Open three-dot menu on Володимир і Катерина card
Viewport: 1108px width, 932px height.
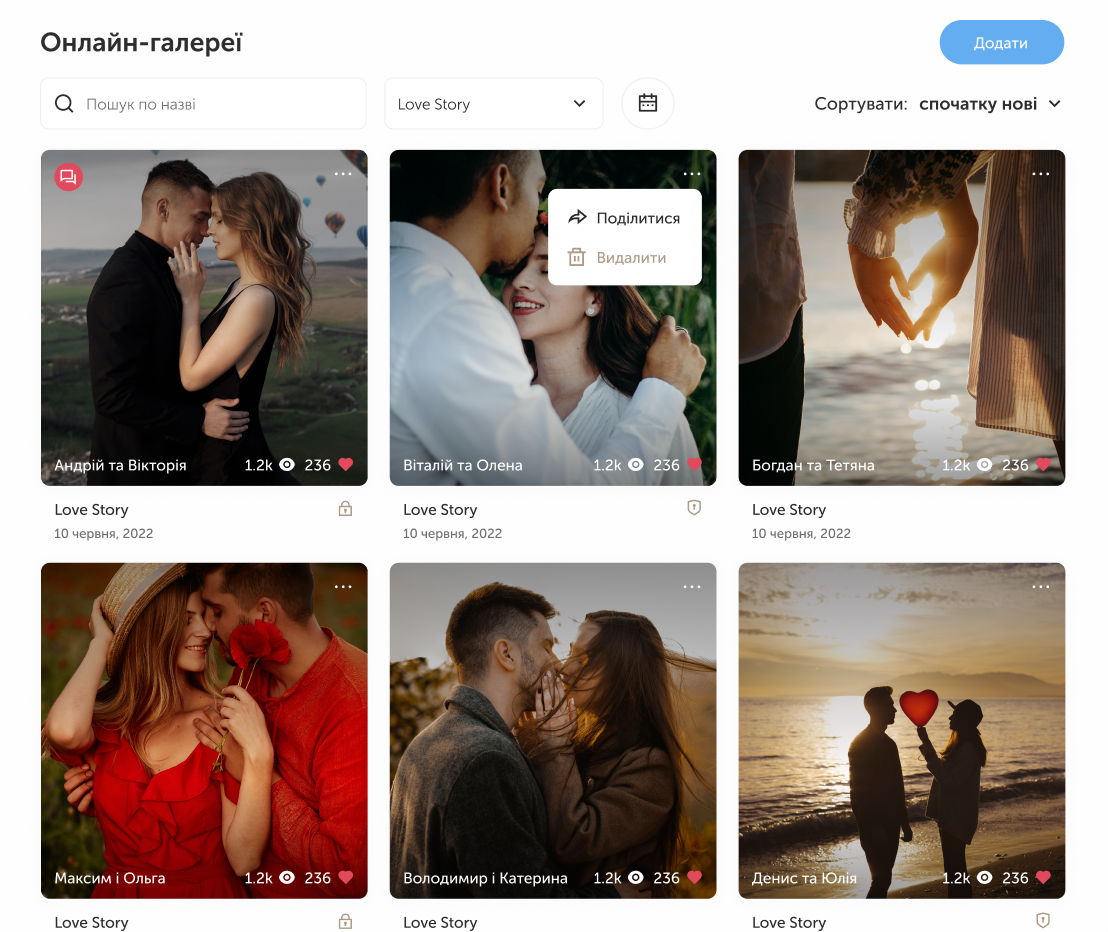[692, 587]
